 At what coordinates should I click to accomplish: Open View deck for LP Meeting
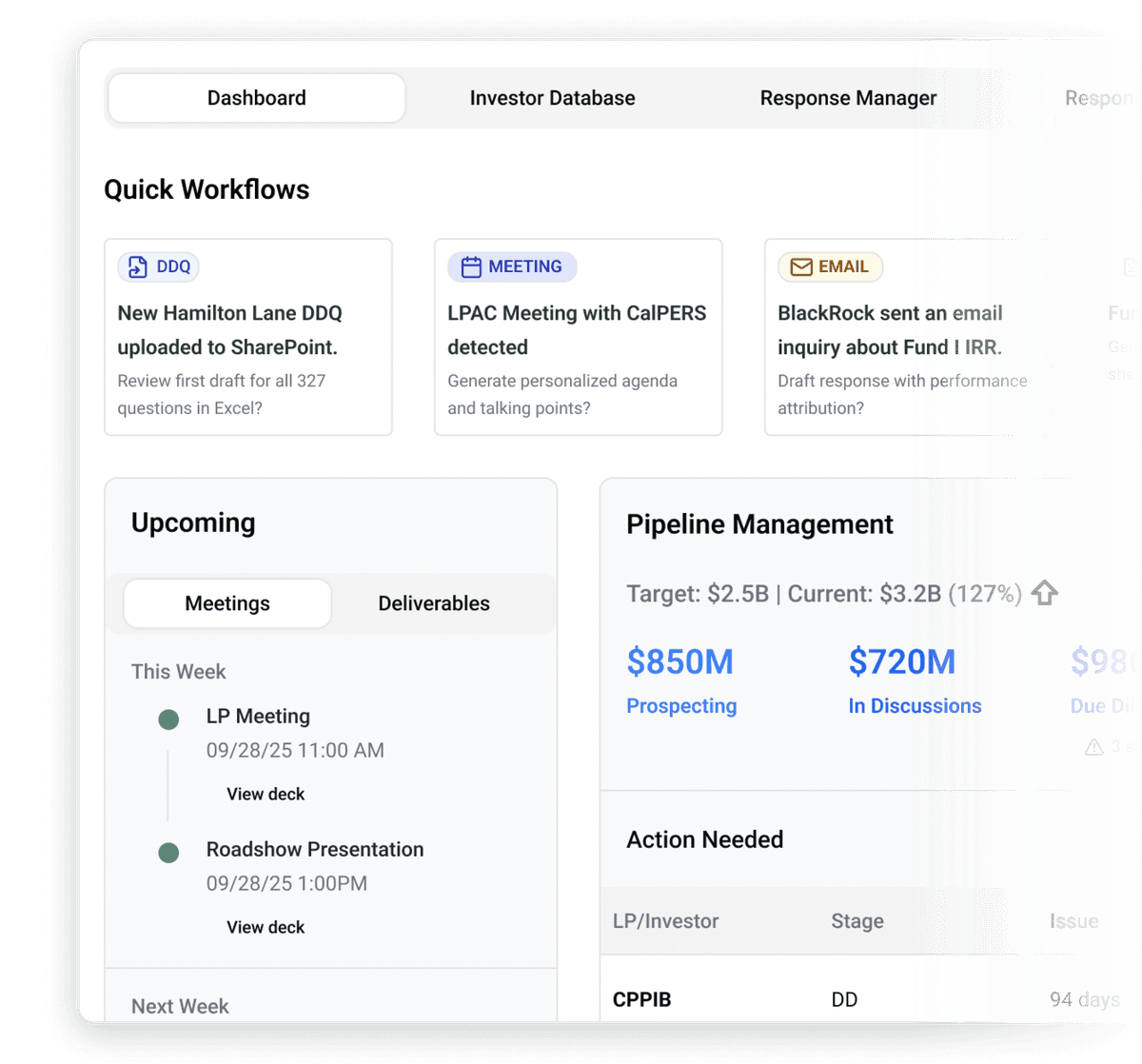coord(266,794)
